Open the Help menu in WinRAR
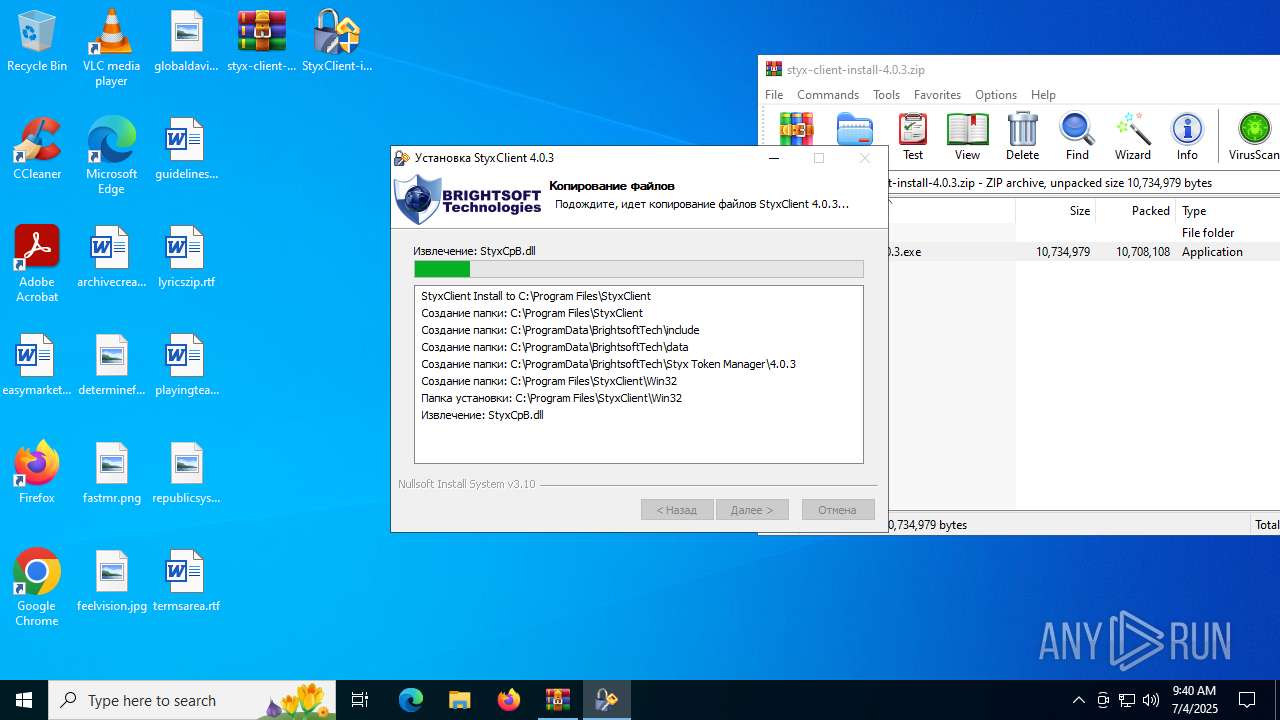Image resolution: width=1280 pixels, height=720 pixels. coord(1043,95)
